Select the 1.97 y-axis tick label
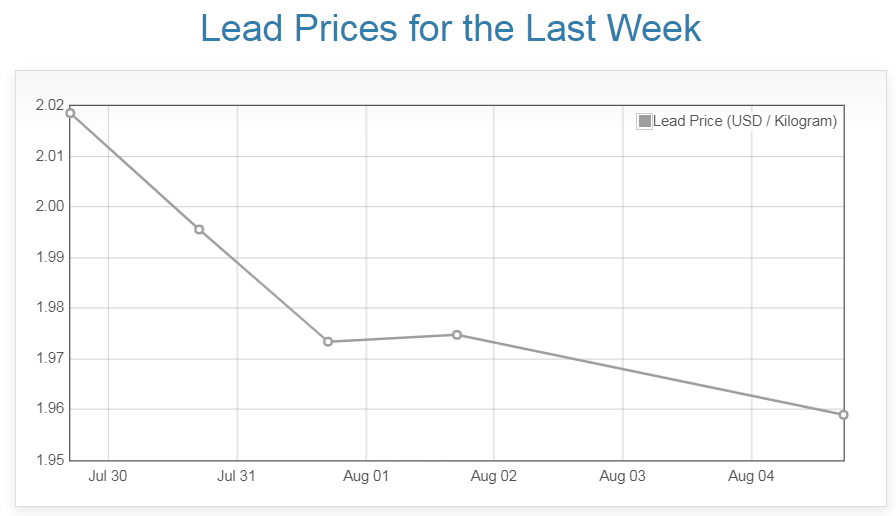The image size is (896, 516). pyautogui.click(x=49, y=358)
